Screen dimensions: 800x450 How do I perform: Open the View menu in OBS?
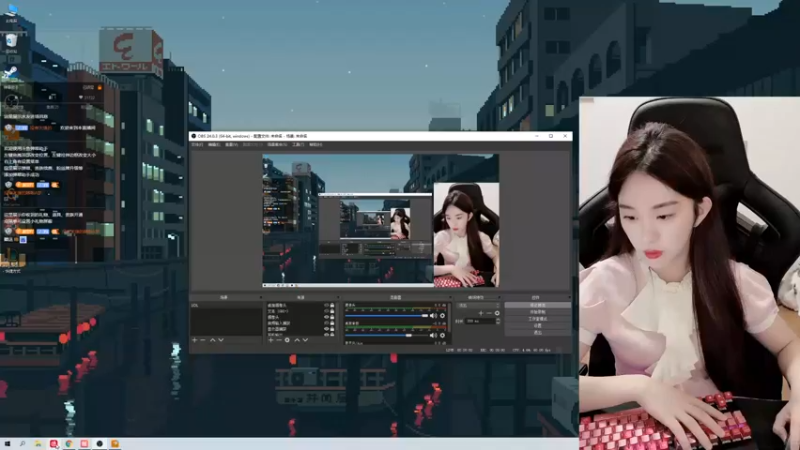231,144
